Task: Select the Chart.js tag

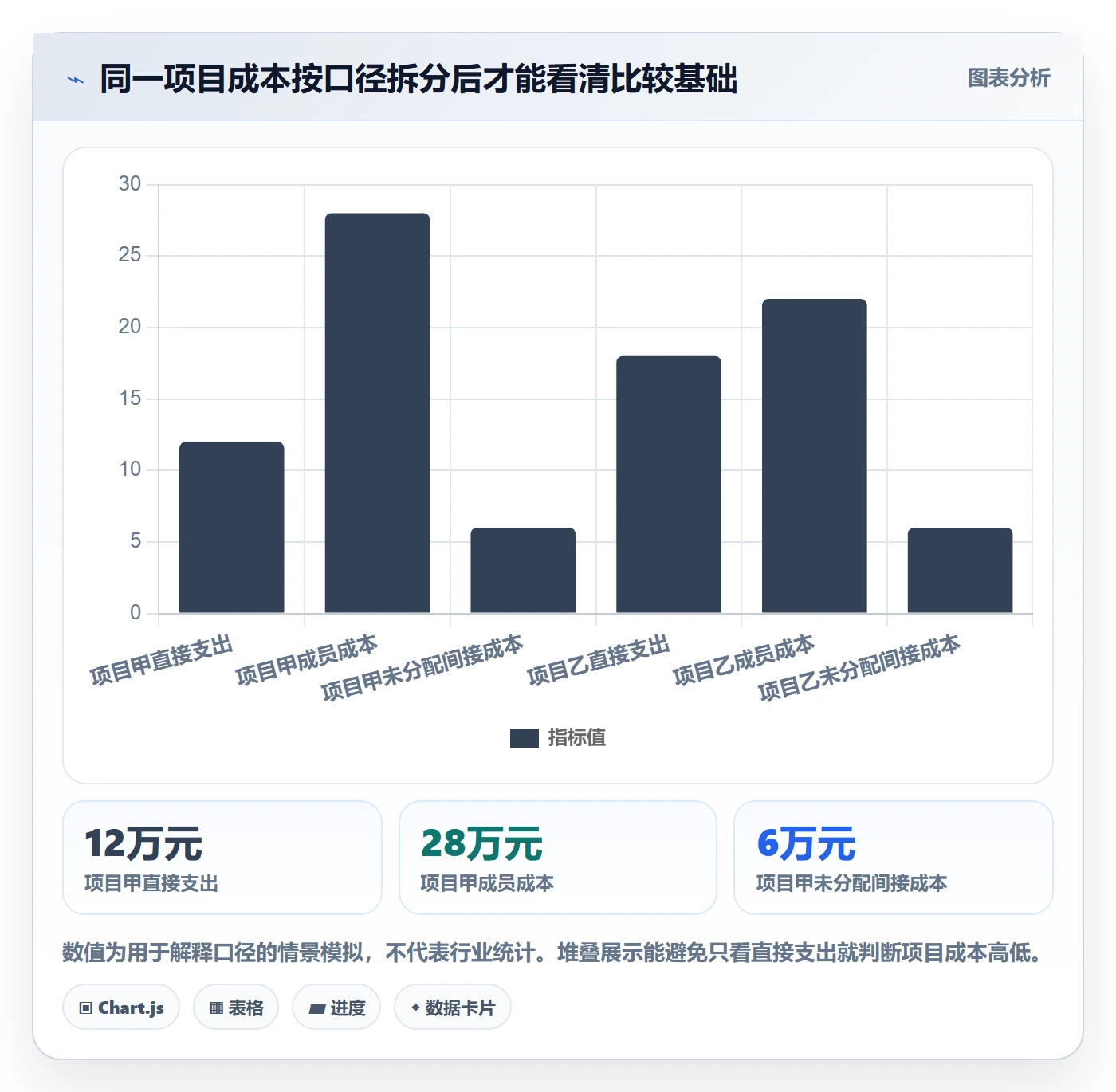Action: (121, 1008)
